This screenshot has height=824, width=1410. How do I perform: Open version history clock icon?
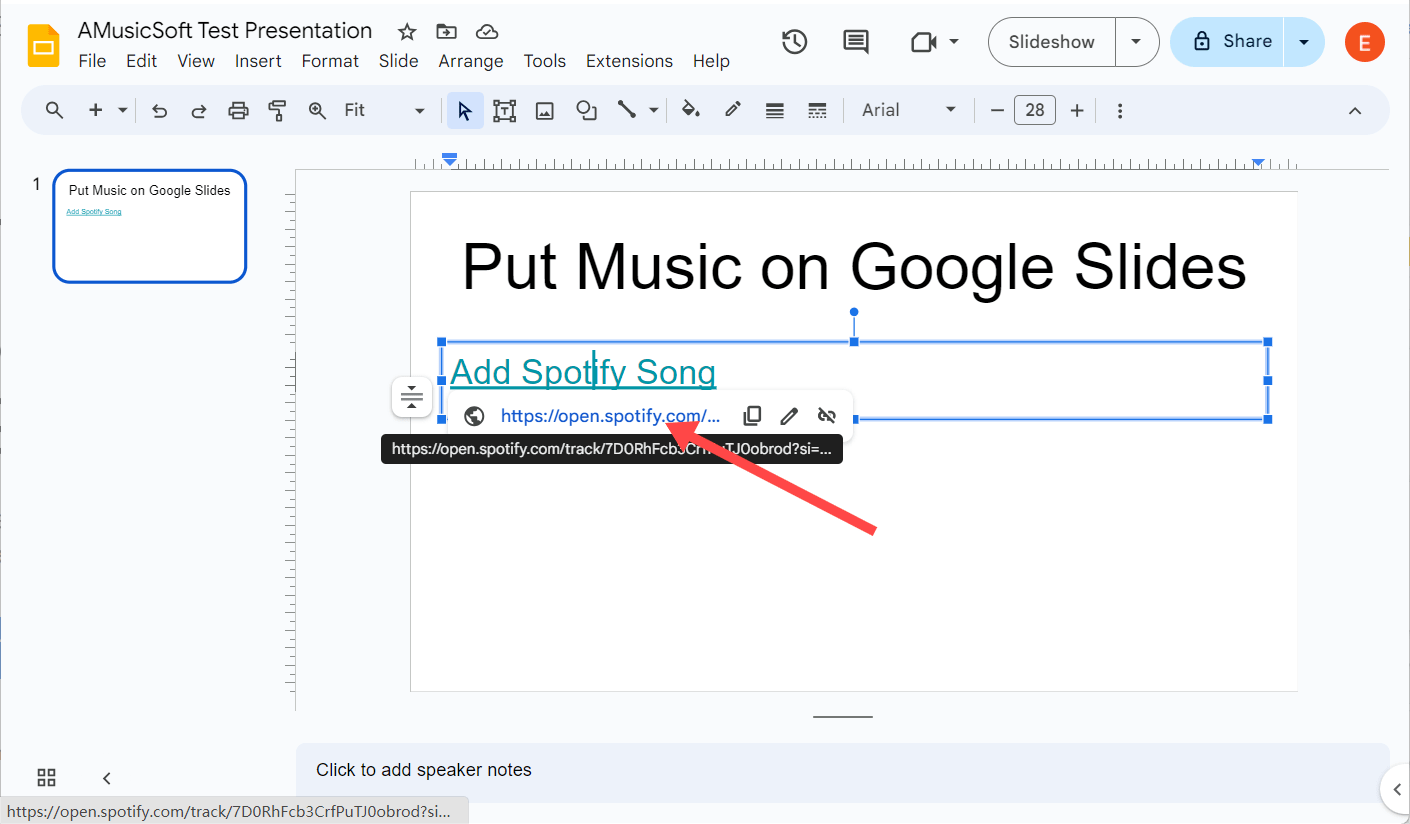point(795,42)
